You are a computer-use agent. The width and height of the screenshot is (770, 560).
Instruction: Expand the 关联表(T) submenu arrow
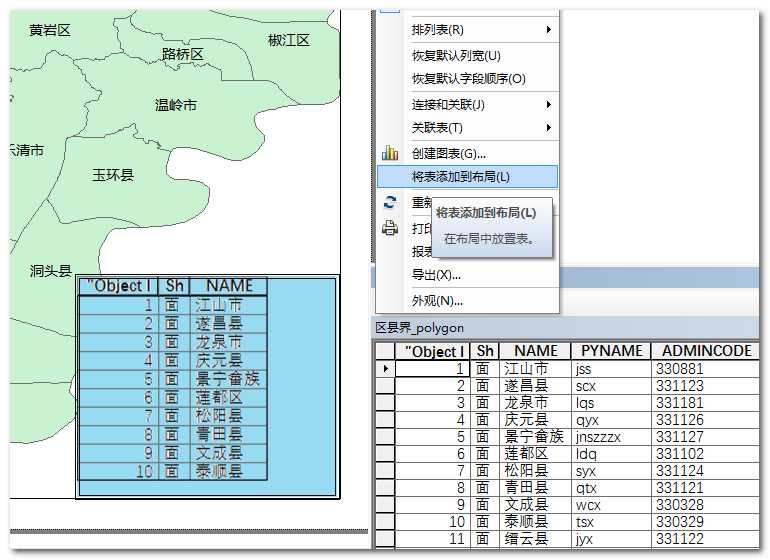pos(549,128)
